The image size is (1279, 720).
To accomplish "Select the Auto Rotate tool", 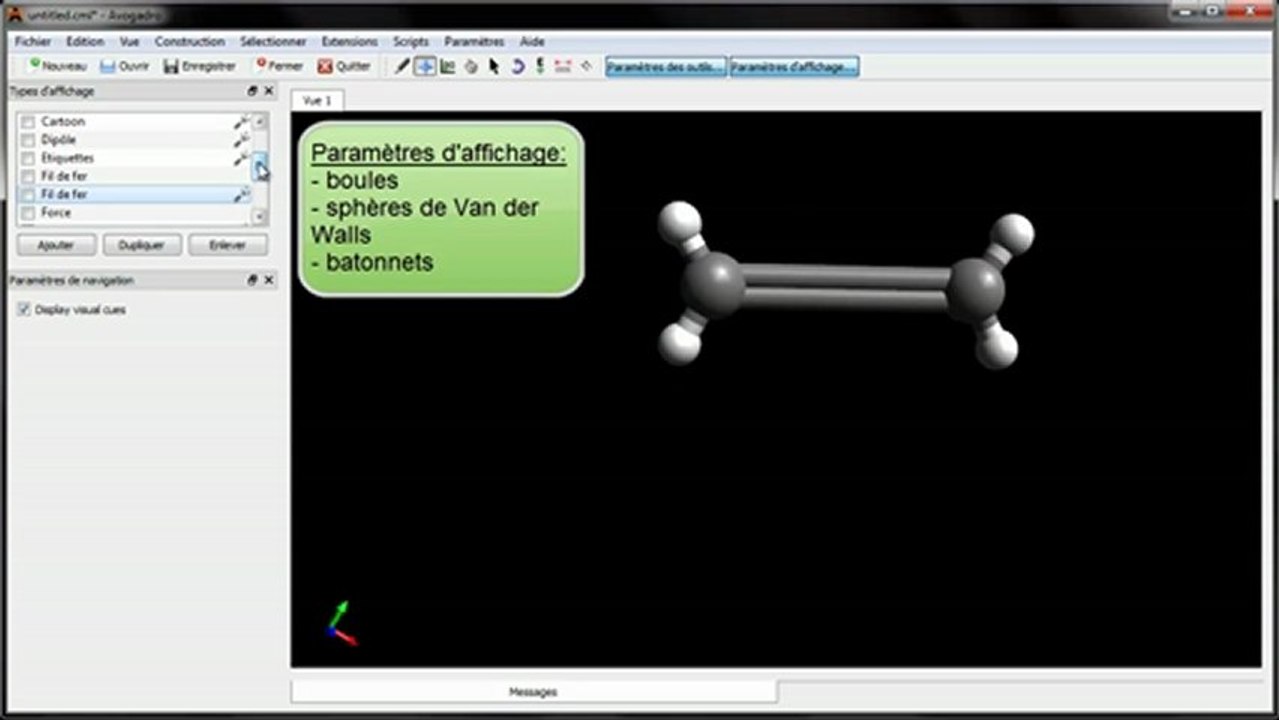I will (517, 66).
